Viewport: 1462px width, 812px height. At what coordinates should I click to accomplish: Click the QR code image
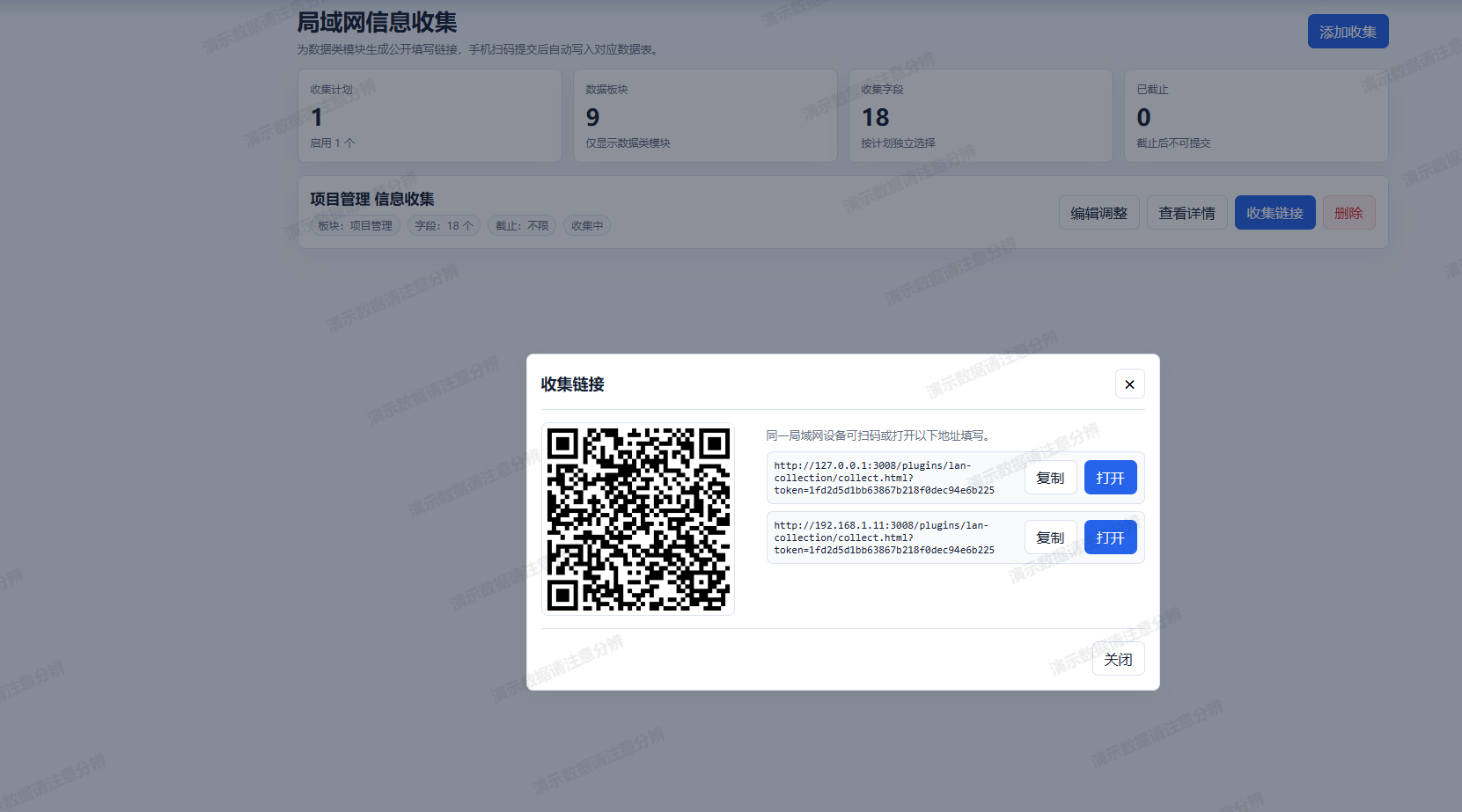(638, 519)
